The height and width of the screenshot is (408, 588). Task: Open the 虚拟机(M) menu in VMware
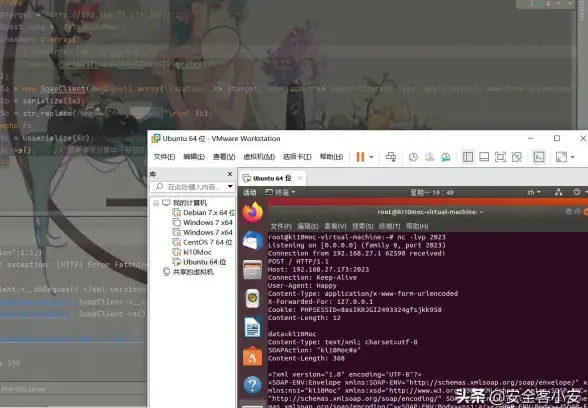259,157
